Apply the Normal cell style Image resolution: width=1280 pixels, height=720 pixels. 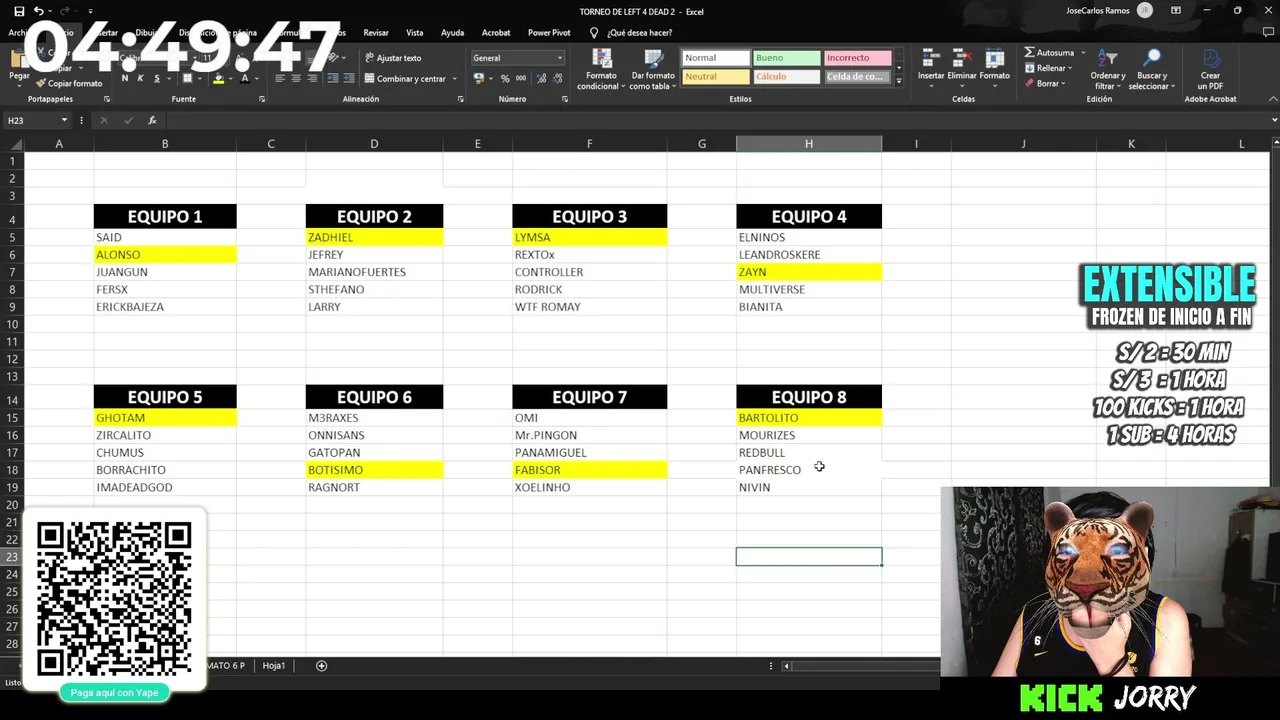pyautogui.click(x=715, y=58)
